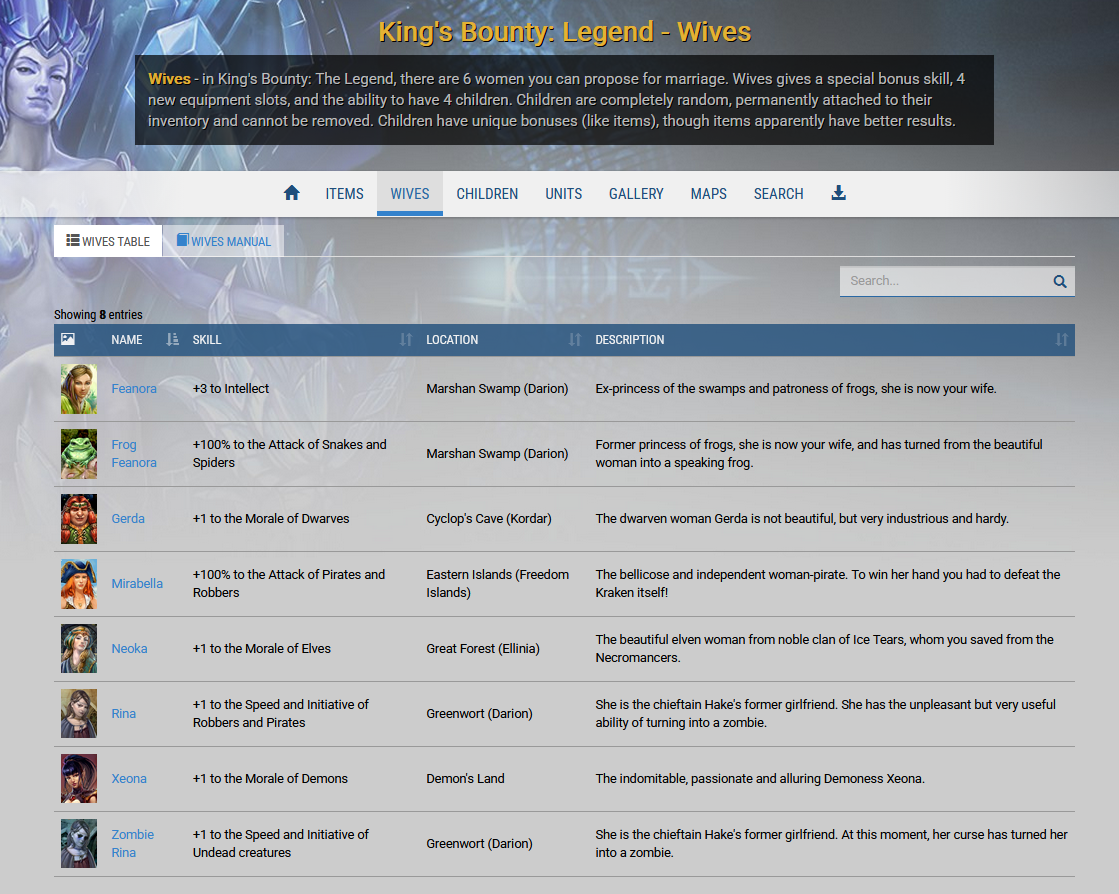The height and width of the screenshot is (894, 1119).
Task: Open the Search page from navigation
Action: click(779, 193)
